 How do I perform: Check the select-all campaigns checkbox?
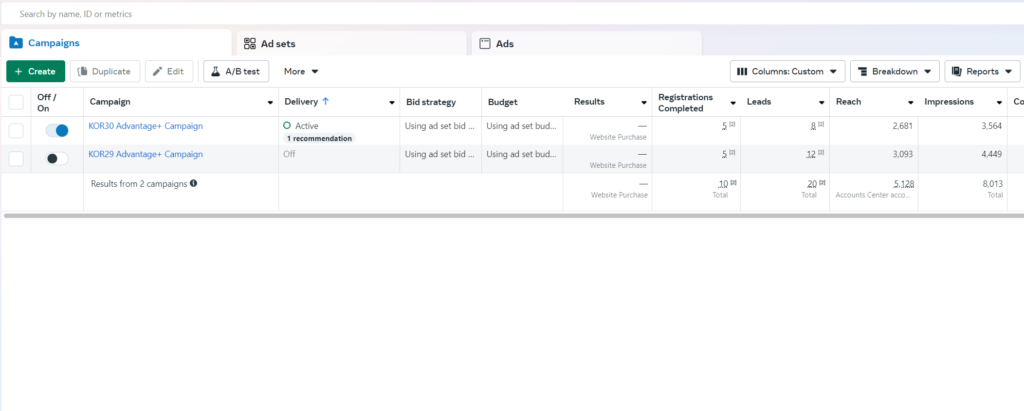[x=16, y=102]
